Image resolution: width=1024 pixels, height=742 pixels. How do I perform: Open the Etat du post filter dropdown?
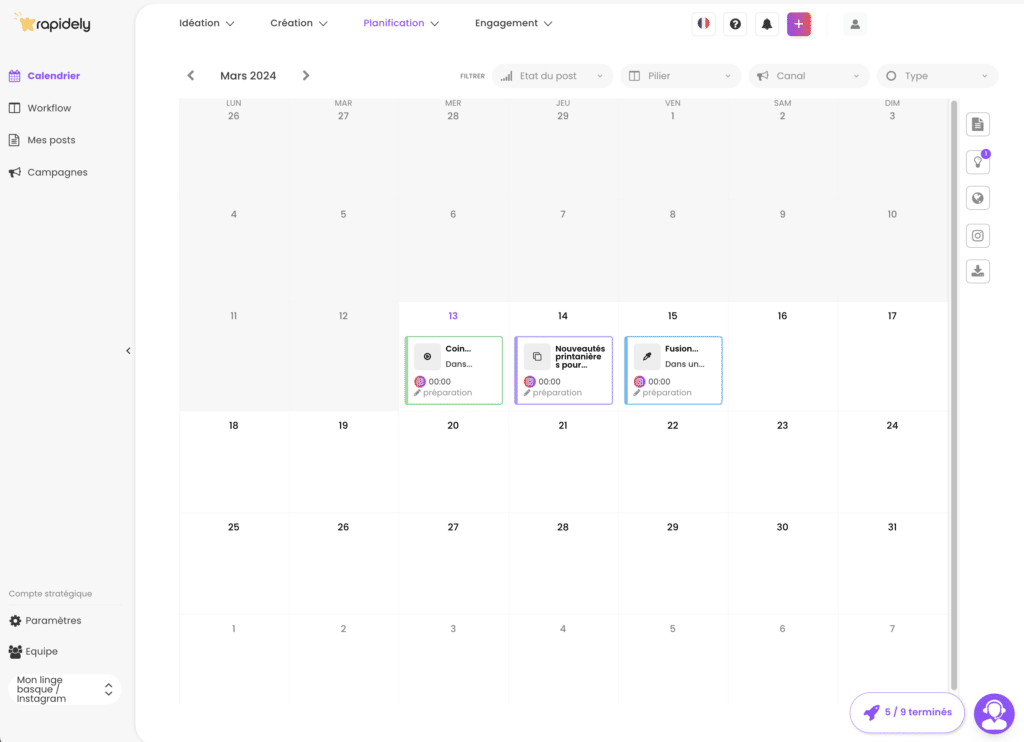(x=552, y=76)
